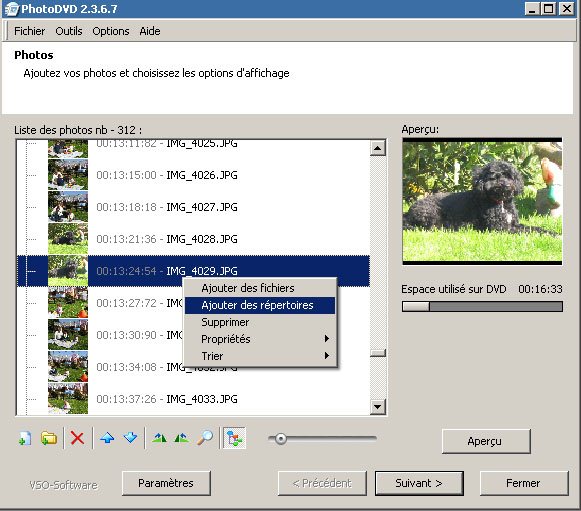
Task: Close the PhotoDVD window
Action: [x=567, y=9]
